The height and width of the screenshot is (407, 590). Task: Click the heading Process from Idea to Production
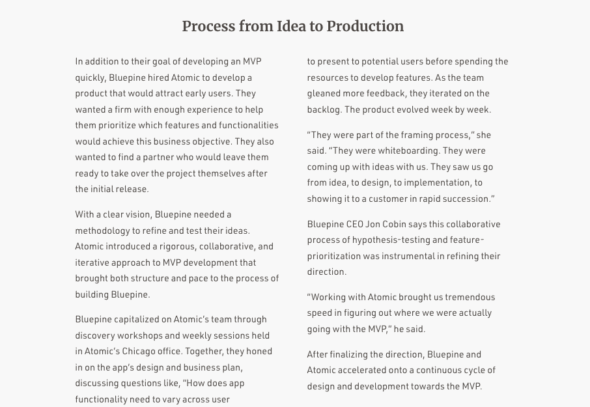point(293,26)
